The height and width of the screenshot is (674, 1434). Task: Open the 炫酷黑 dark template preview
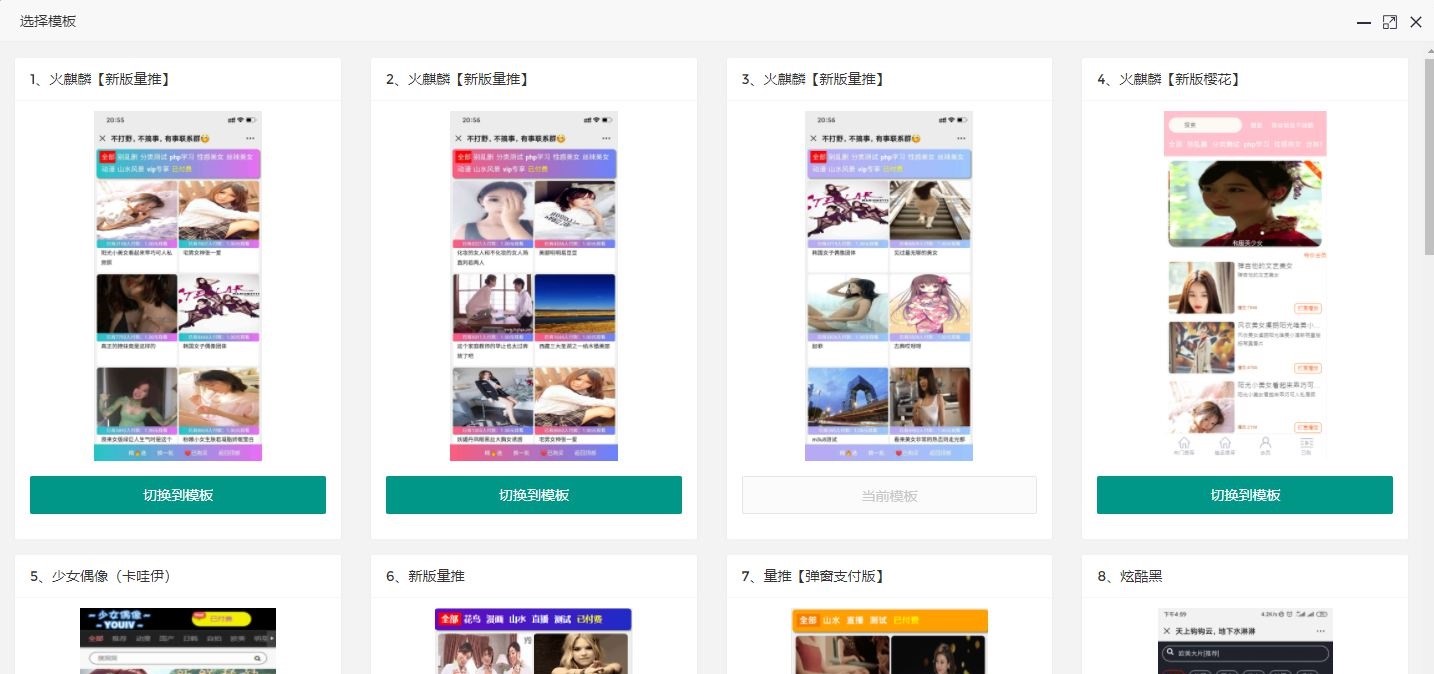(1245, 640)
